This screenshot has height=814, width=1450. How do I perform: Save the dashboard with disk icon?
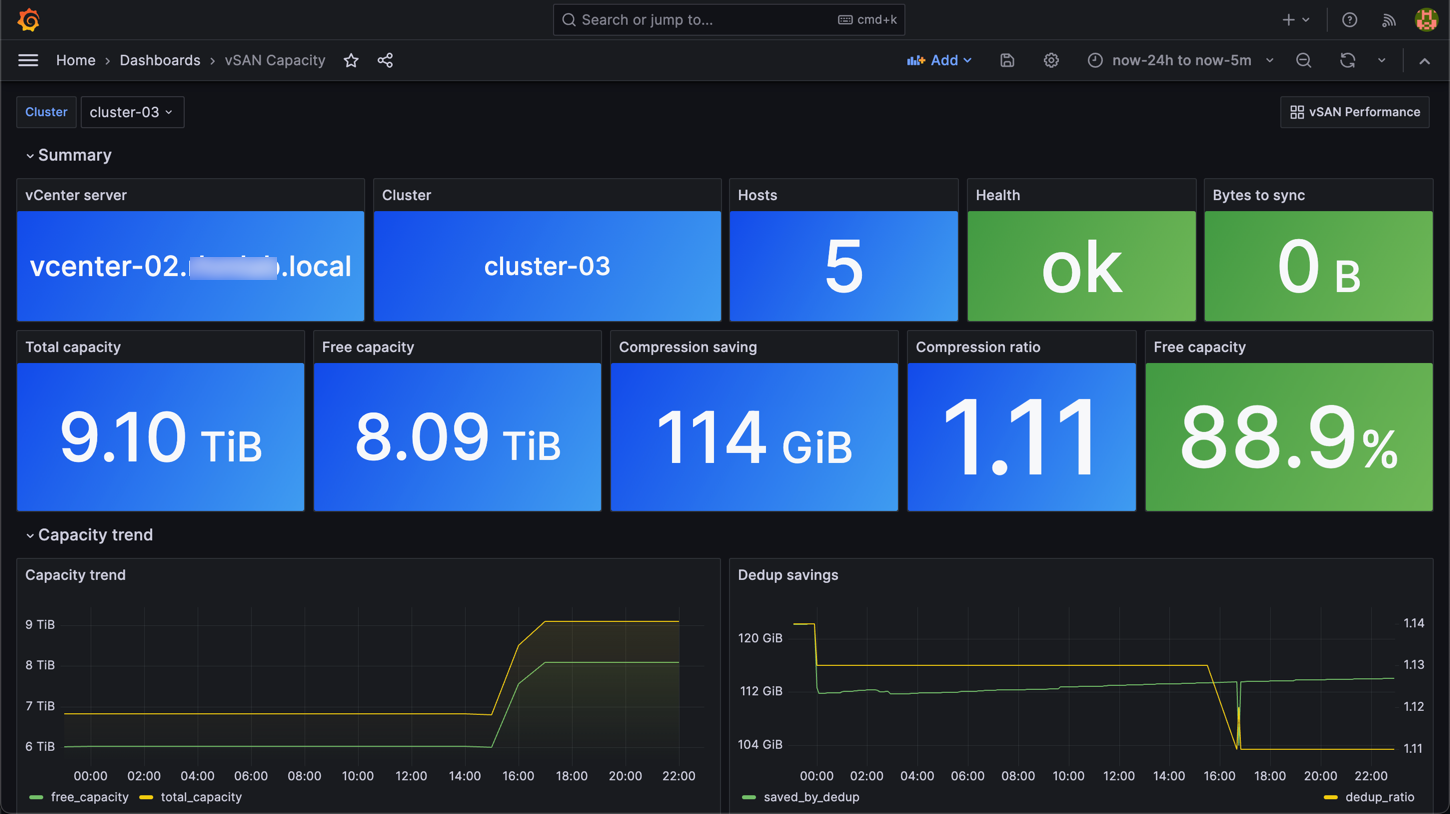1007,61
